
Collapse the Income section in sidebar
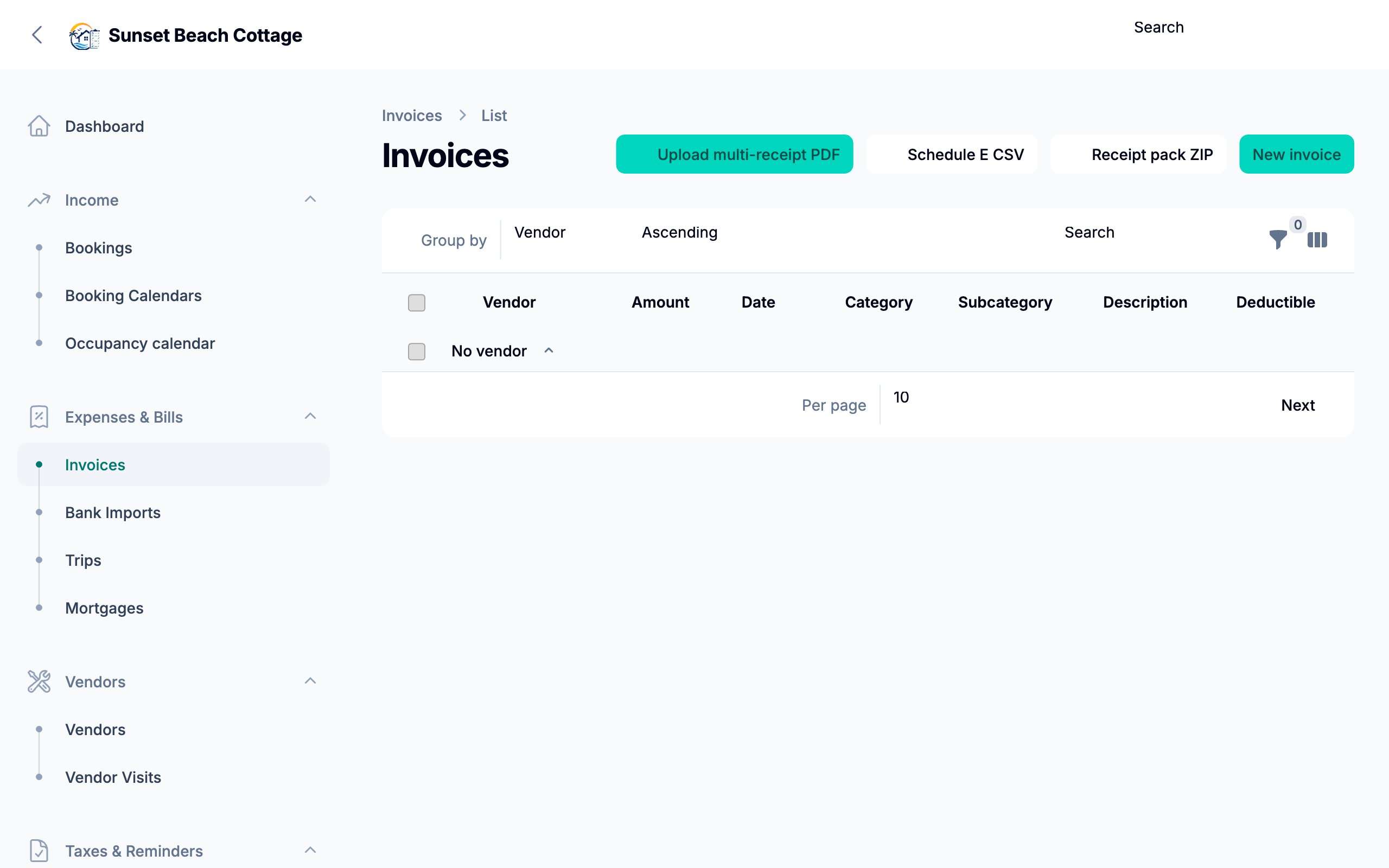tap(310, 199)
